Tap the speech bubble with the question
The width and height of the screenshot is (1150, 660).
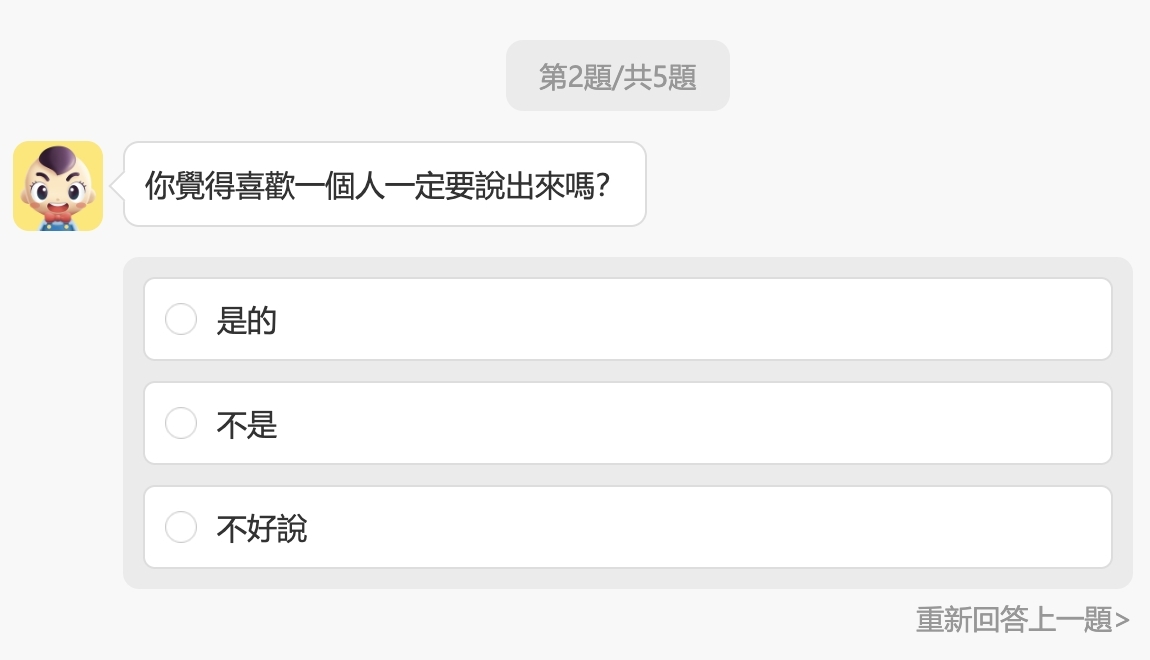point(385,184)
